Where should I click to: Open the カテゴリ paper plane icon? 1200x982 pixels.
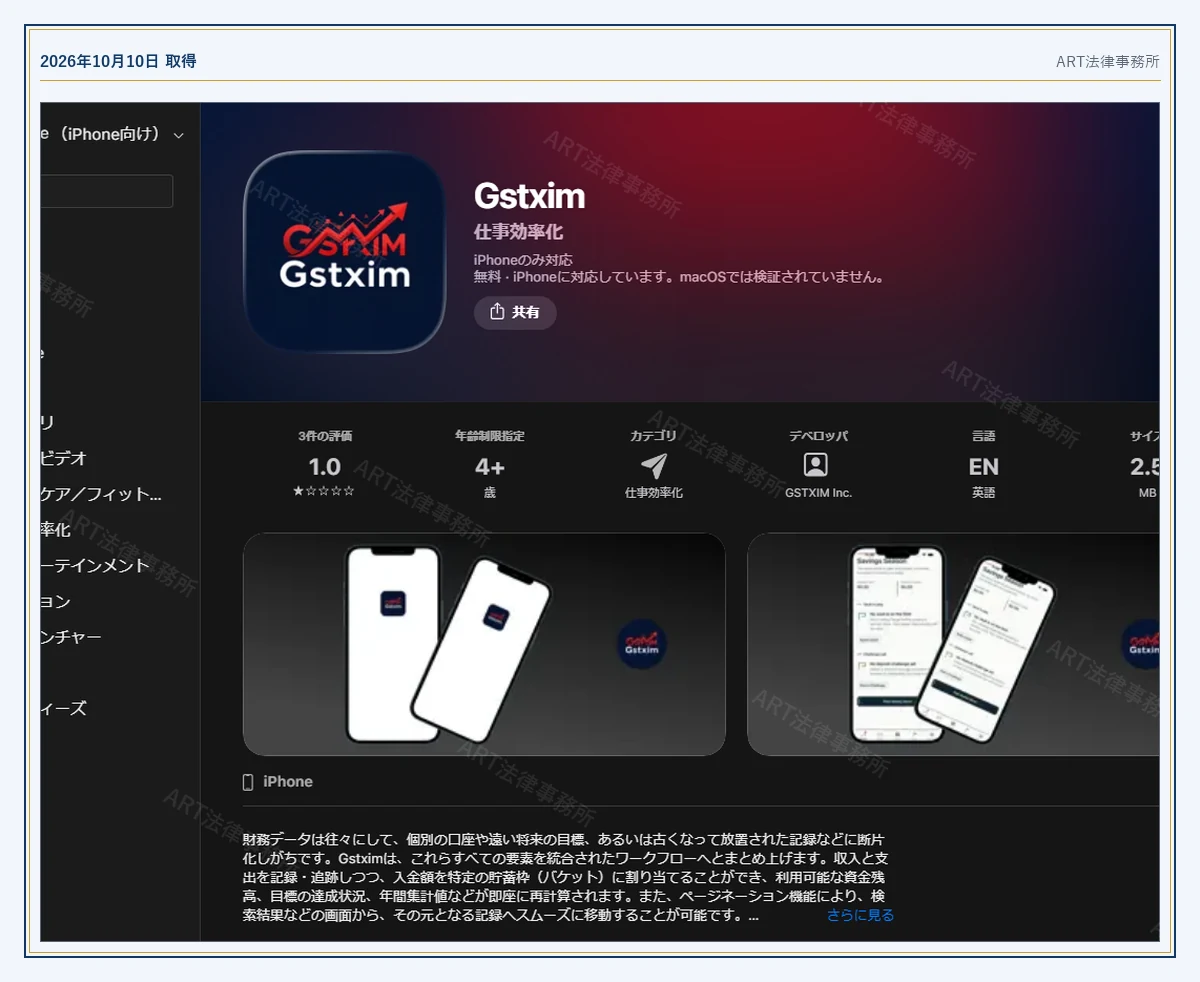[x=653, y=466]
